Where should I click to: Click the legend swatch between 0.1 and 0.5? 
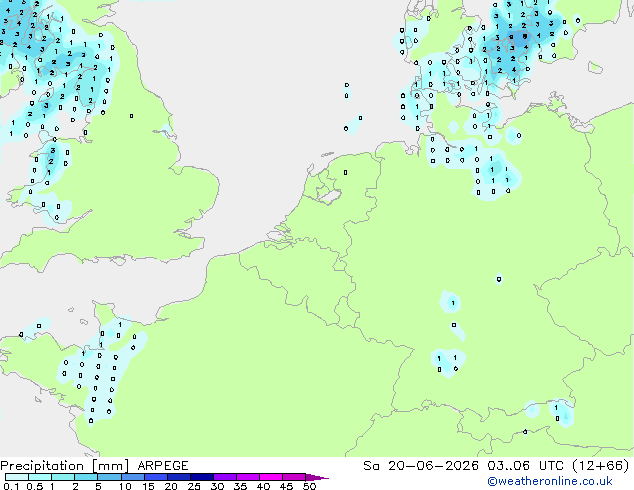(17, 477)
